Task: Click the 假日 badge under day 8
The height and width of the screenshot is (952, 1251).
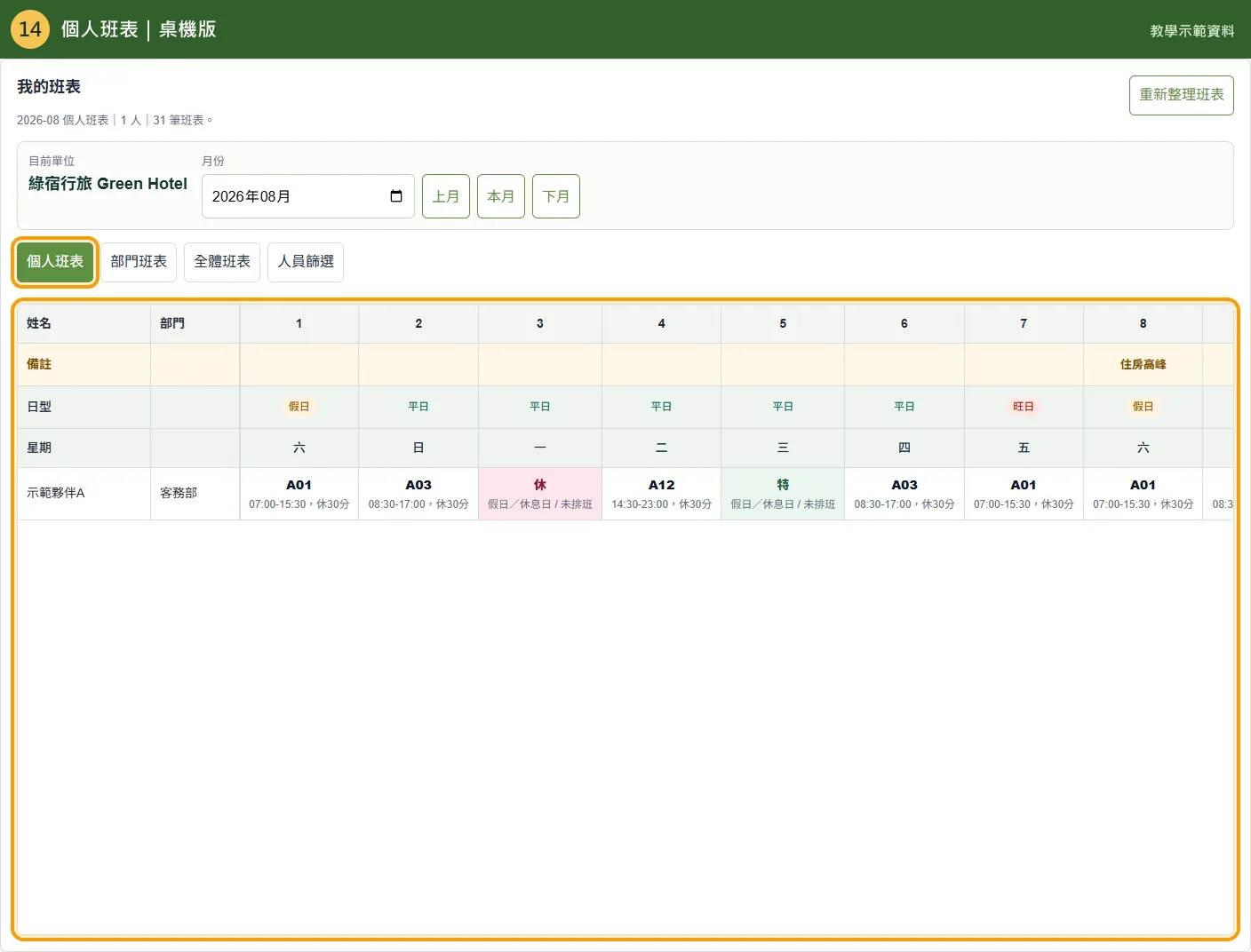Action: click(1143, 407)
